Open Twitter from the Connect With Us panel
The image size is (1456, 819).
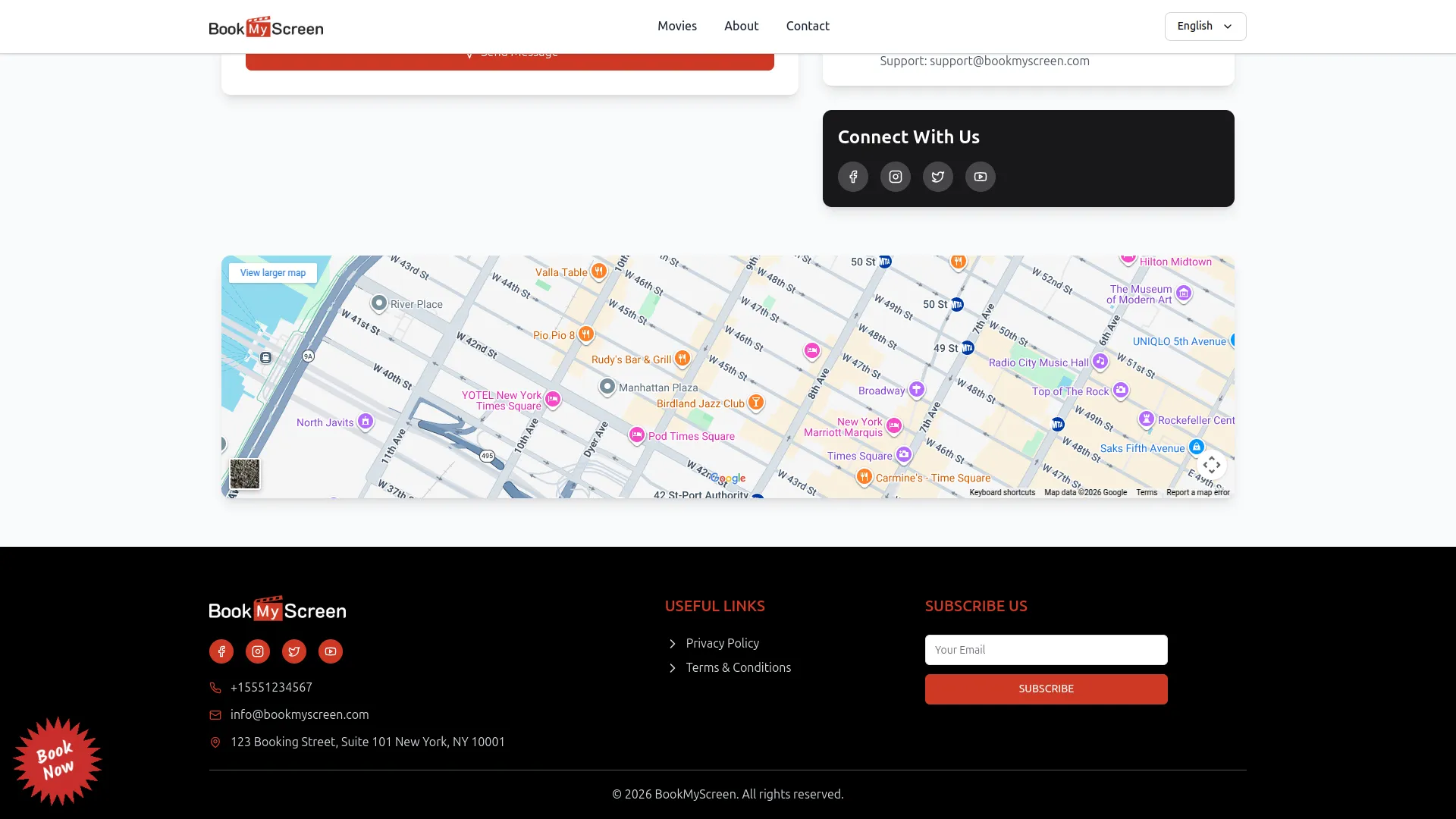pyautogui.click(x=937, y=177)
